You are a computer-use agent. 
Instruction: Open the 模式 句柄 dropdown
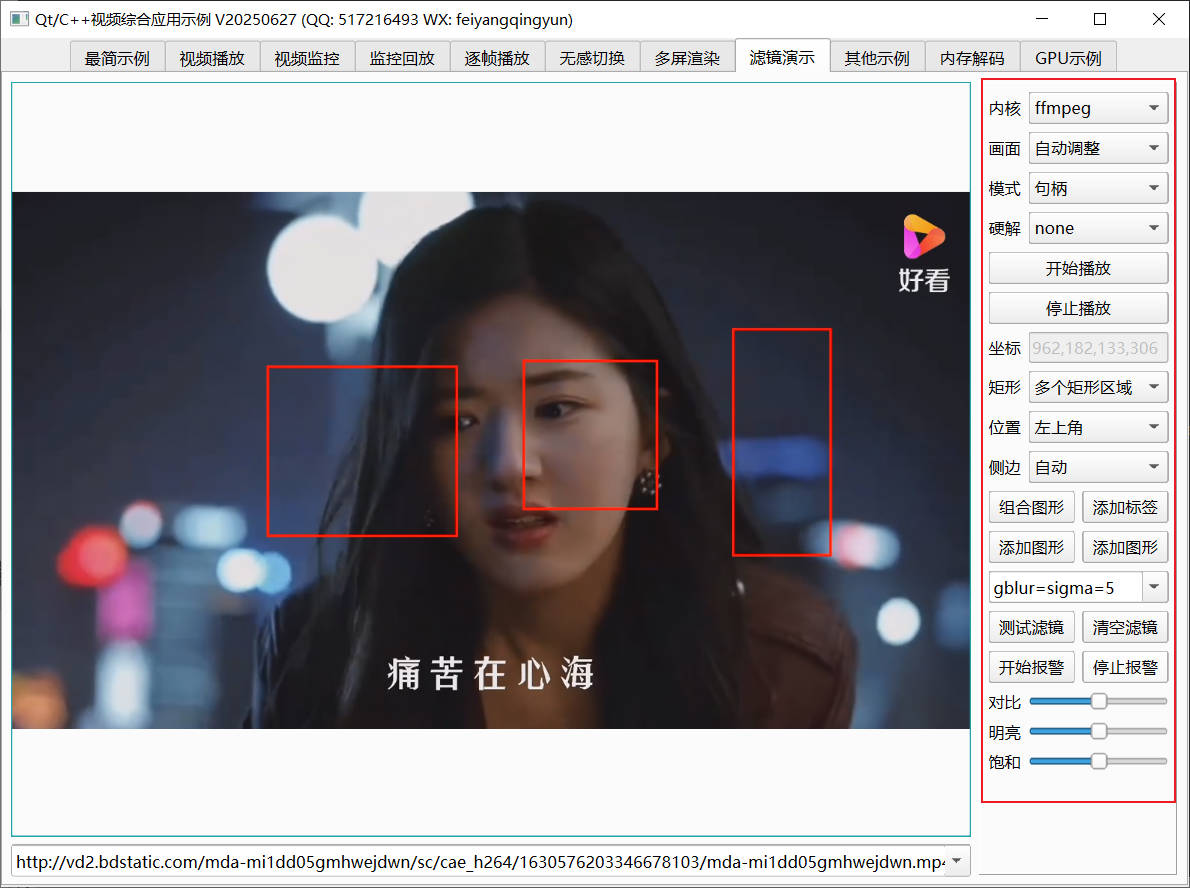pyautogui.click(x=1097, y=188)
